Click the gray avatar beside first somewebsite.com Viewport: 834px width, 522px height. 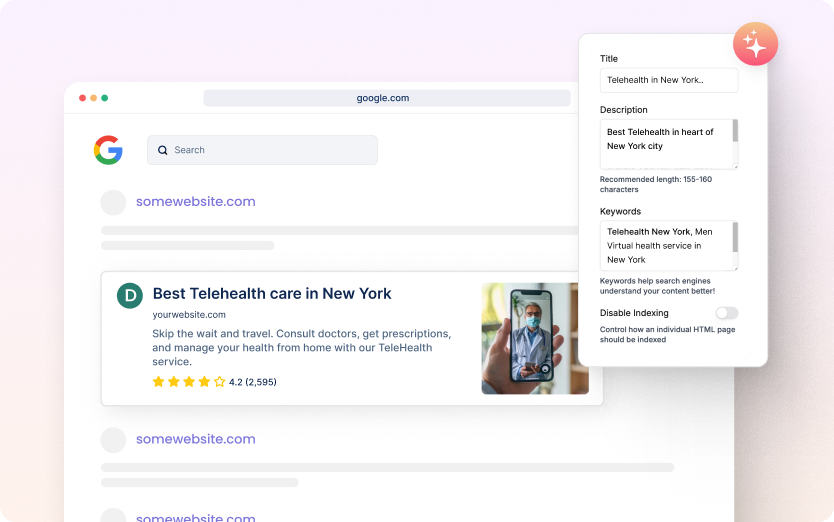[113, 202]
